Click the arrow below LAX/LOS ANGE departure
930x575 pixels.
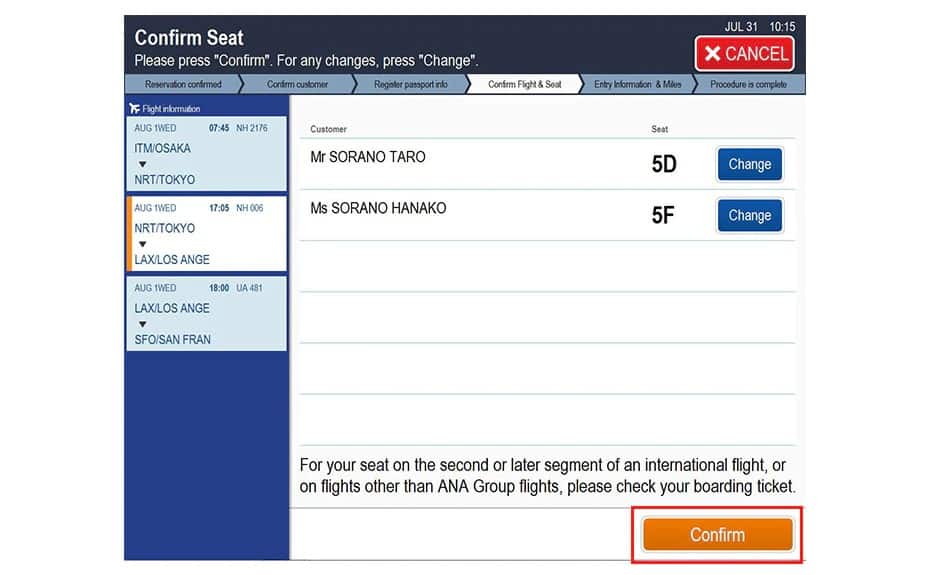coord(142,324)
